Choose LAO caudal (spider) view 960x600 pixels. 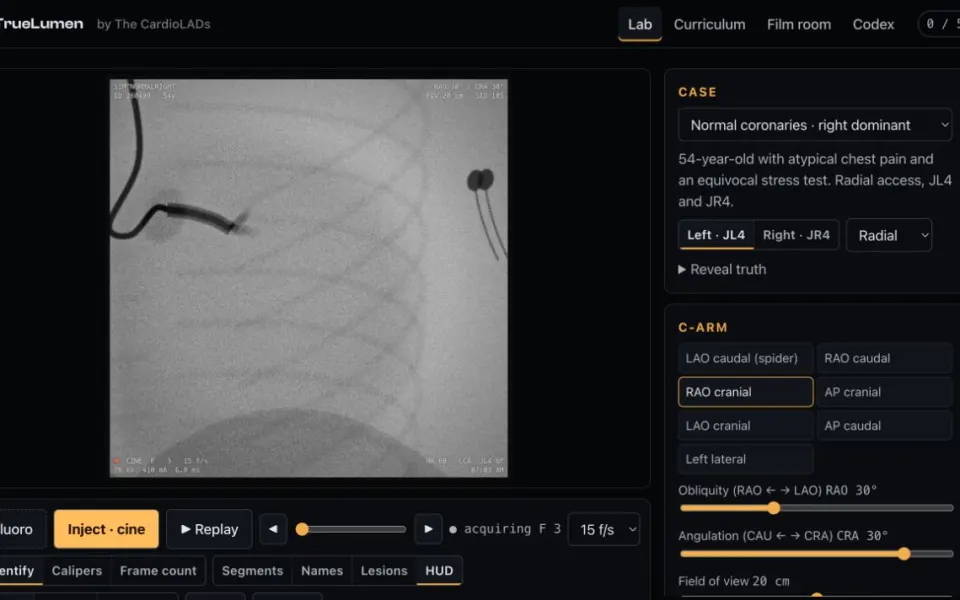[745, 358]
